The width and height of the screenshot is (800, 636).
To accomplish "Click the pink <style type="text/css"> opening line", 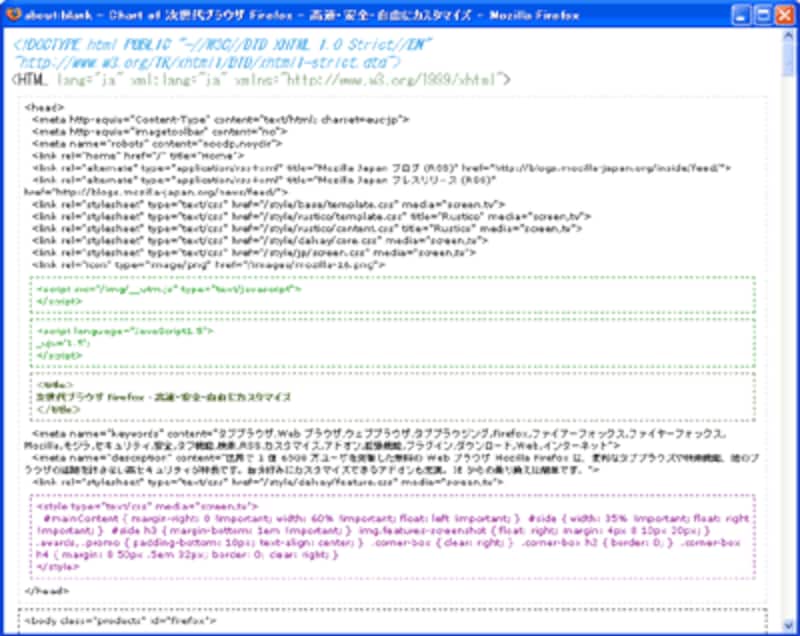I will pyautogui.click(x=147, y=506).
